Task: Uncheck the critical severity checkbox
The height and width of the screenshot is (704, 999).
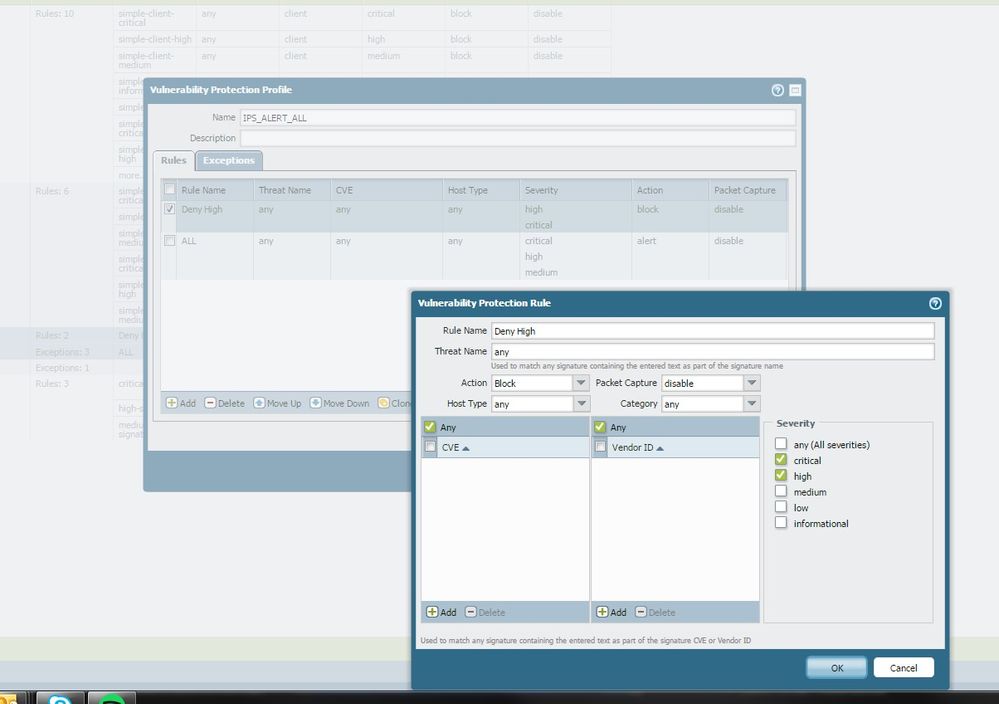Action: [x=781, y=460]
